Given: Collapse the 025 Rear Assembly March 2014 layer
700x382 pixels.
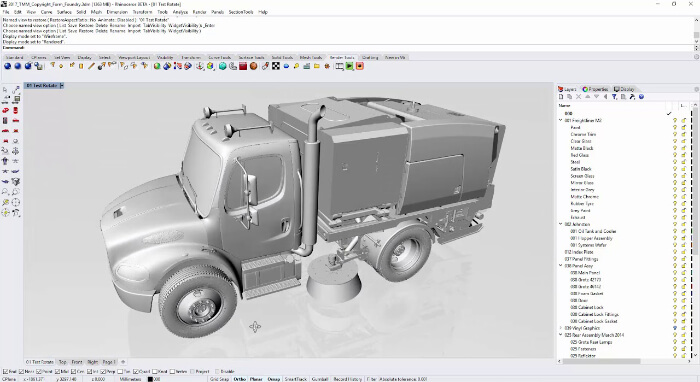Looking at the screenshot, I should click(561, 335).
